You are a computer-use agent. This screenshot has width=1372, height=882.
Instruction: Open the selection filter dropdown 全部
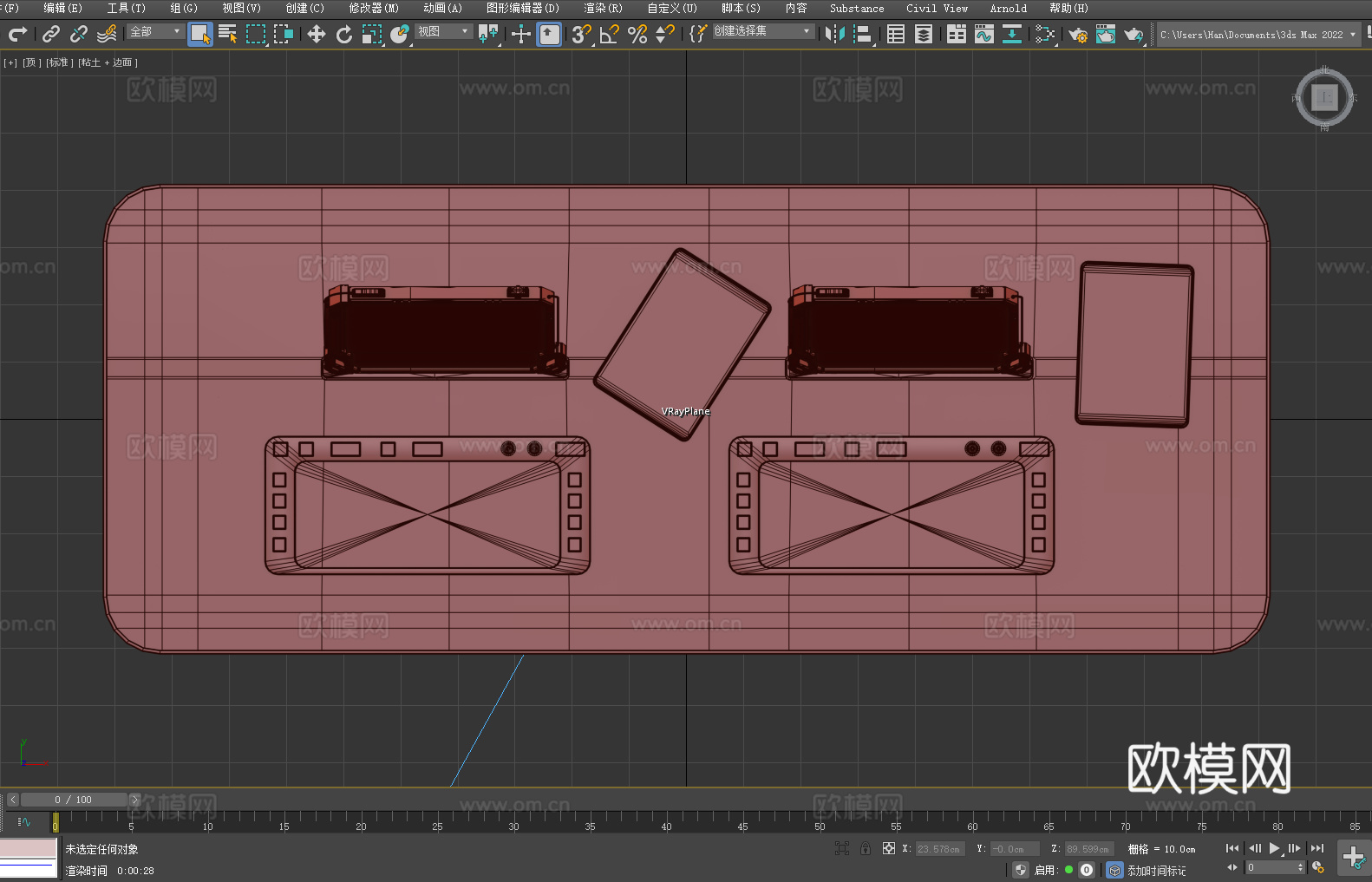pyautogui.click(x=154, y=31)
